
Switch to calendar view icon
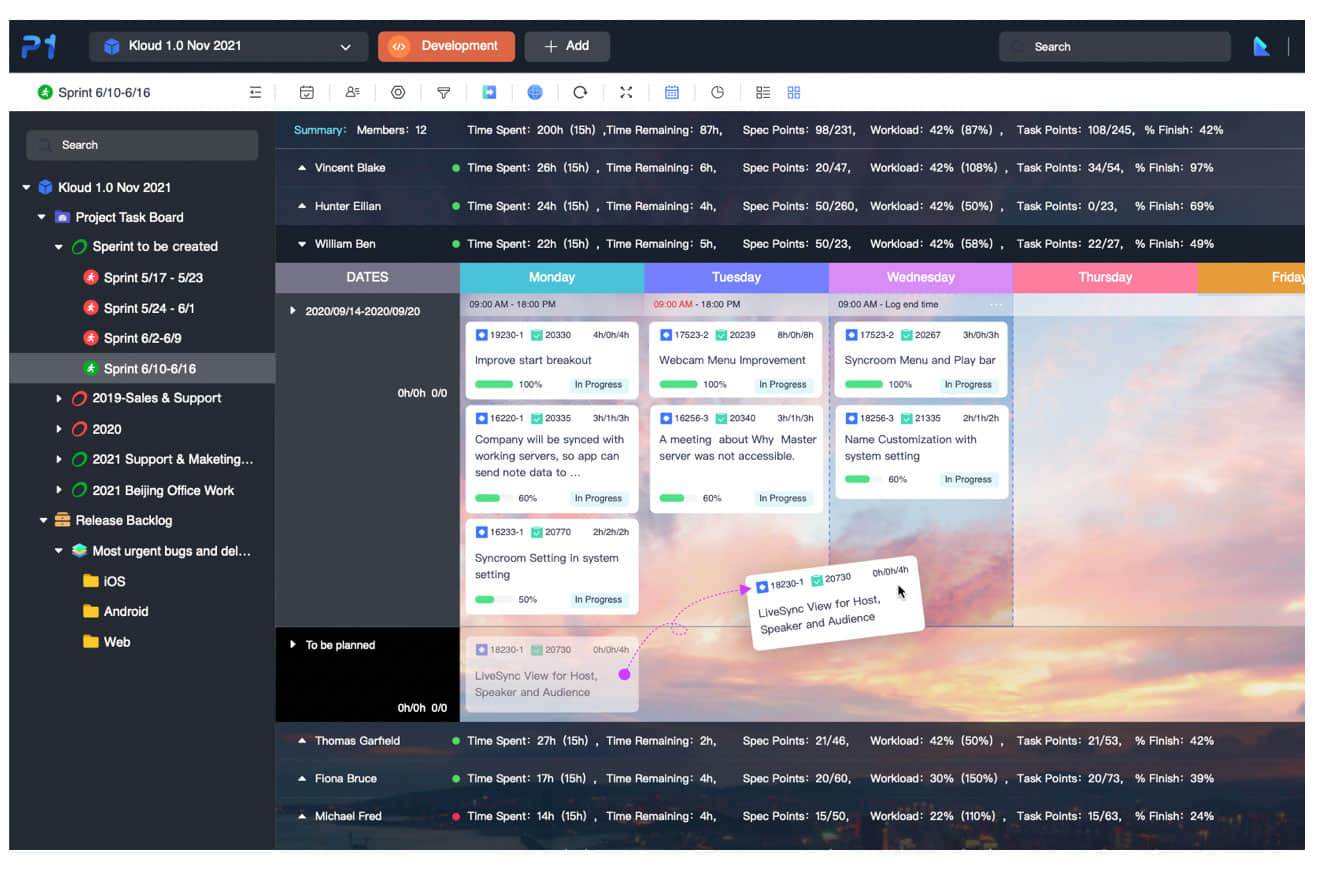pyautogui.click(x=672, y=92)
